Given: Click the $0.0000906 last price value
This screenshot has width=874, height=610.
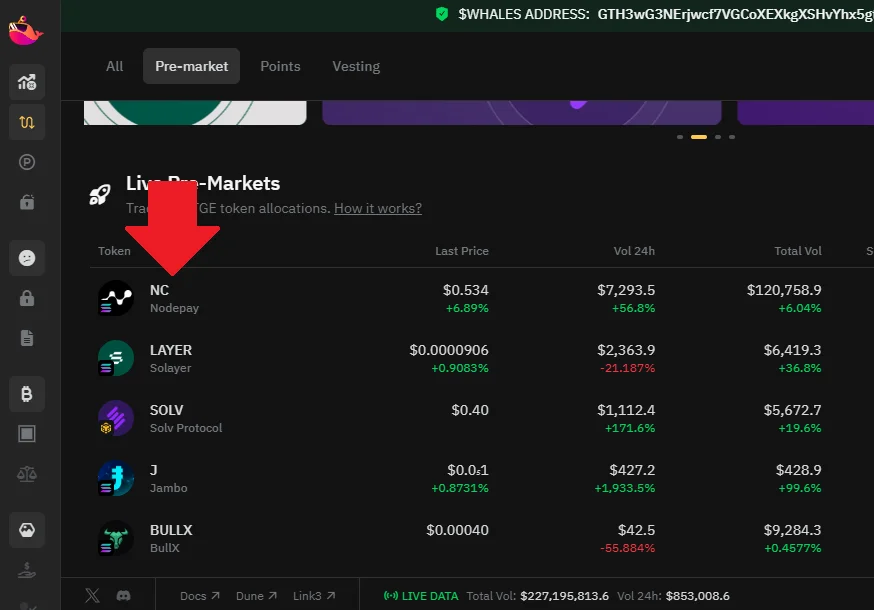Looking at the screenshot, I should pyautogui.click(x=449, y=350).
